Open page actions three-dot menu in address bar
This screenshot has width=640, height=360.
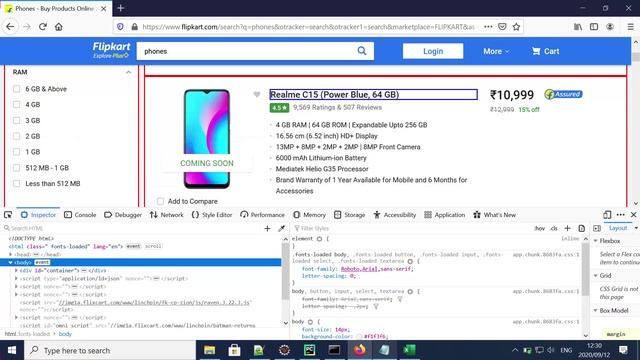coord(488,27)
